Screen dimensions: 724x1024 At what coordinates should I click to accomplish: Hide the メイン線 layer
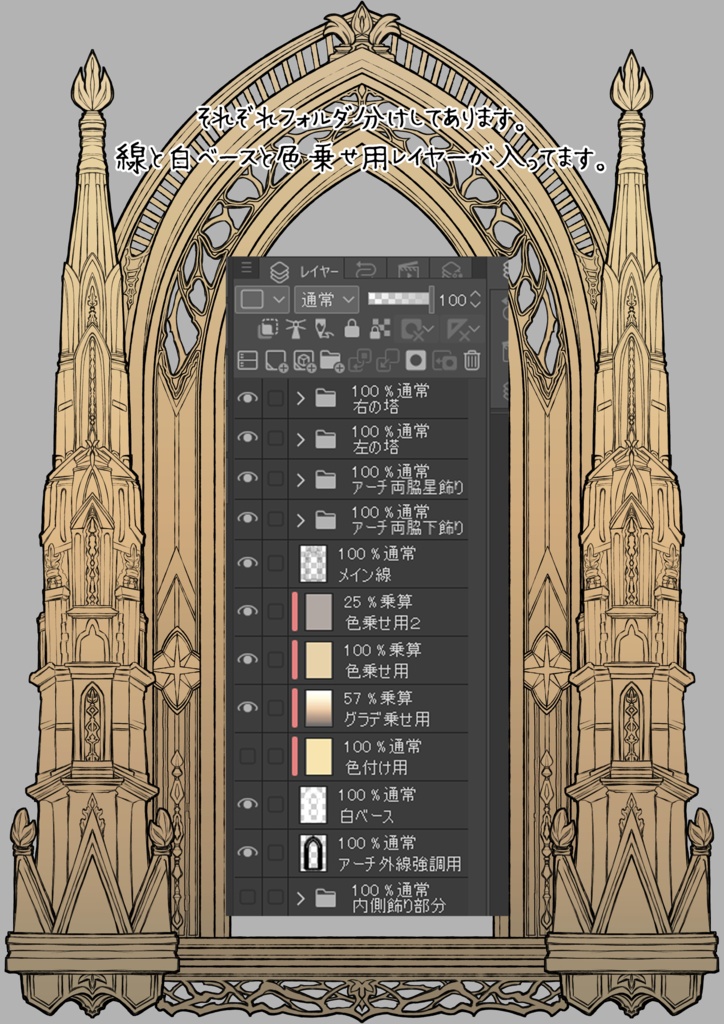pyautogui.click(x=247, y=563)
